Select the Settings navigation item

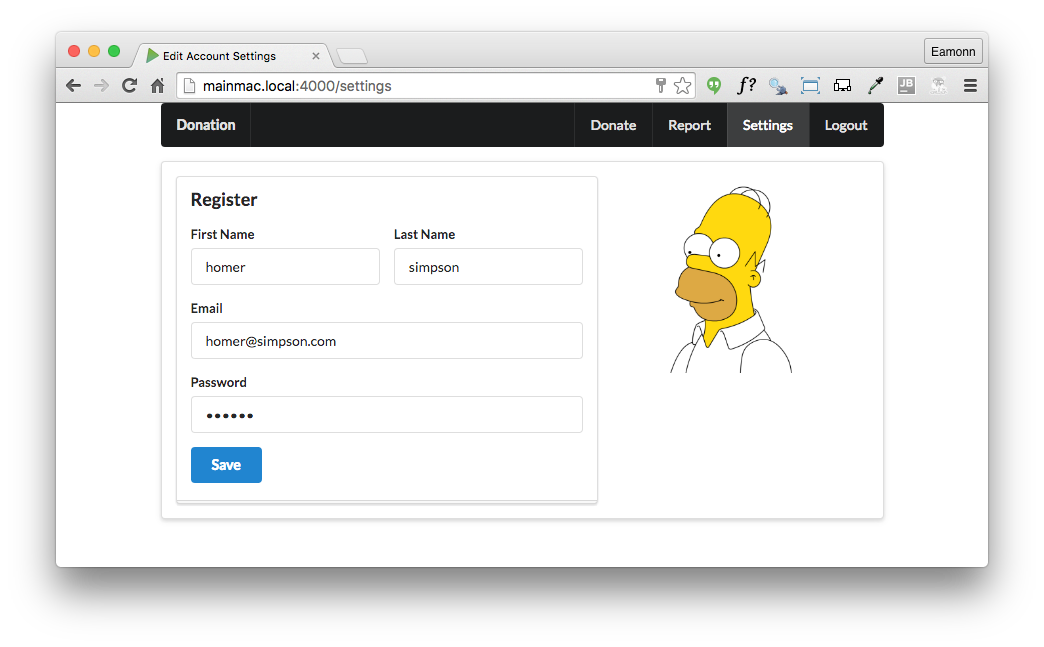pos(767,125)
